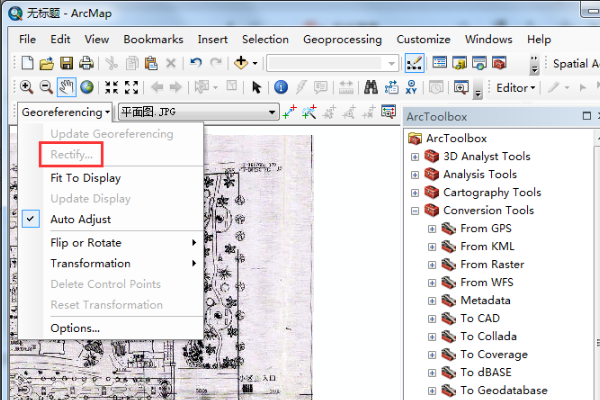Select the ArcToolbox root node
Viewport: 600px width, 400px height.
[457, 138]
